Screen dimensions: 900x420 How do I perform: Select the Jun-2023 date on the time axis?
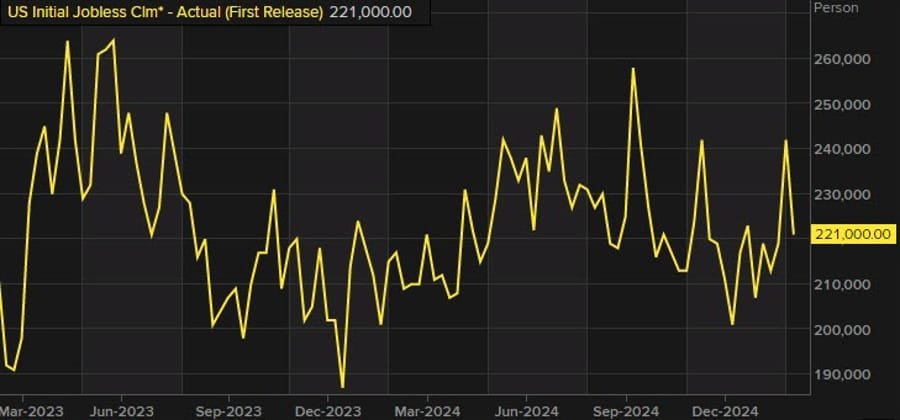click(x=120, y=410)
